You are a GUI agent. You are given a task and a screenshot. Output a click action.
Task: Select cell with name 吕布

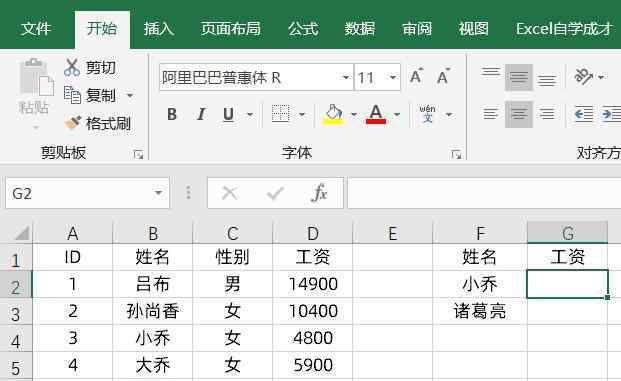pyautogui.click(x=153, y=284)
